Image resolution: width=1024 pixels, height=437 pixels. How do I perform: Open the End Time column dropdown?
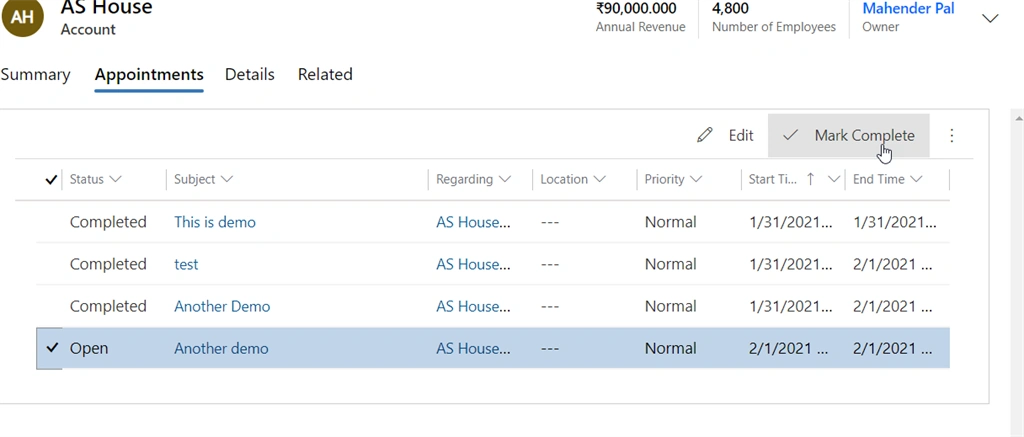coord(916,179)
